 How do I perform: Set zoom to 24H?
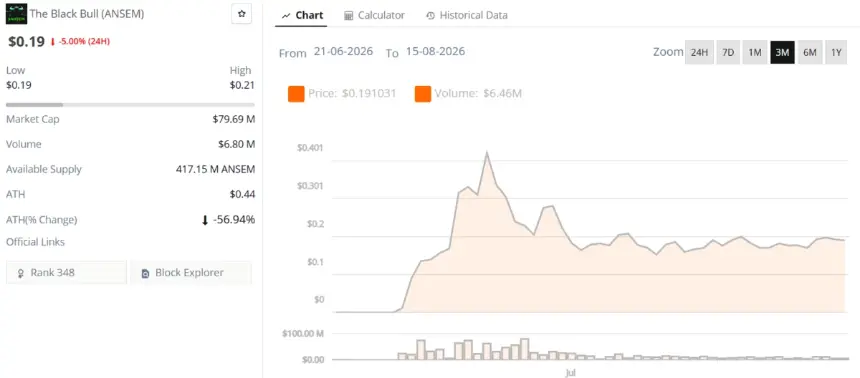point(699,53)
